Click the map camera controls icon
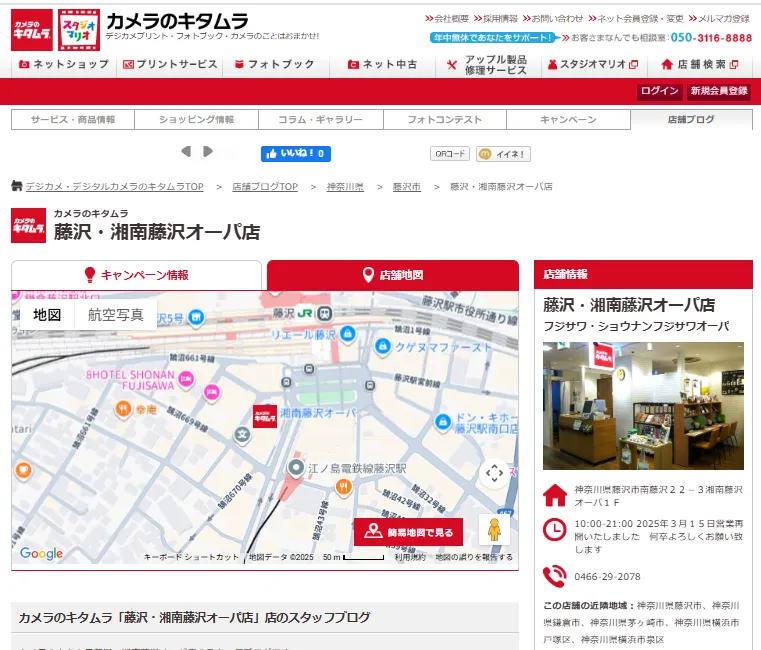This screenshot has width=761, height=650. pos(494,473)
